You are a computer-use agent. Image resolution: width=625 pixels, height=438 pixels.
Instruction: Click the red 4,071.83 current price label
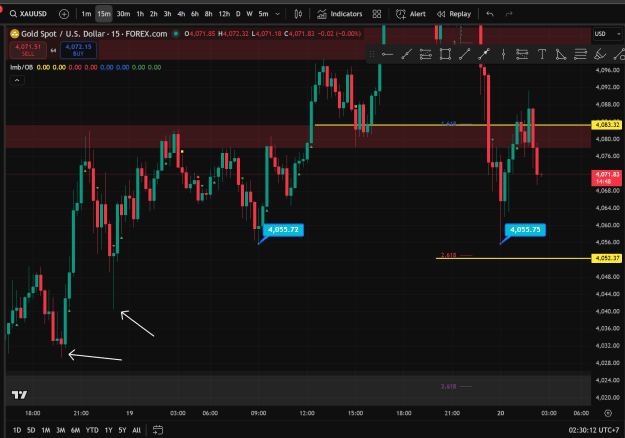tap(607, 178)
